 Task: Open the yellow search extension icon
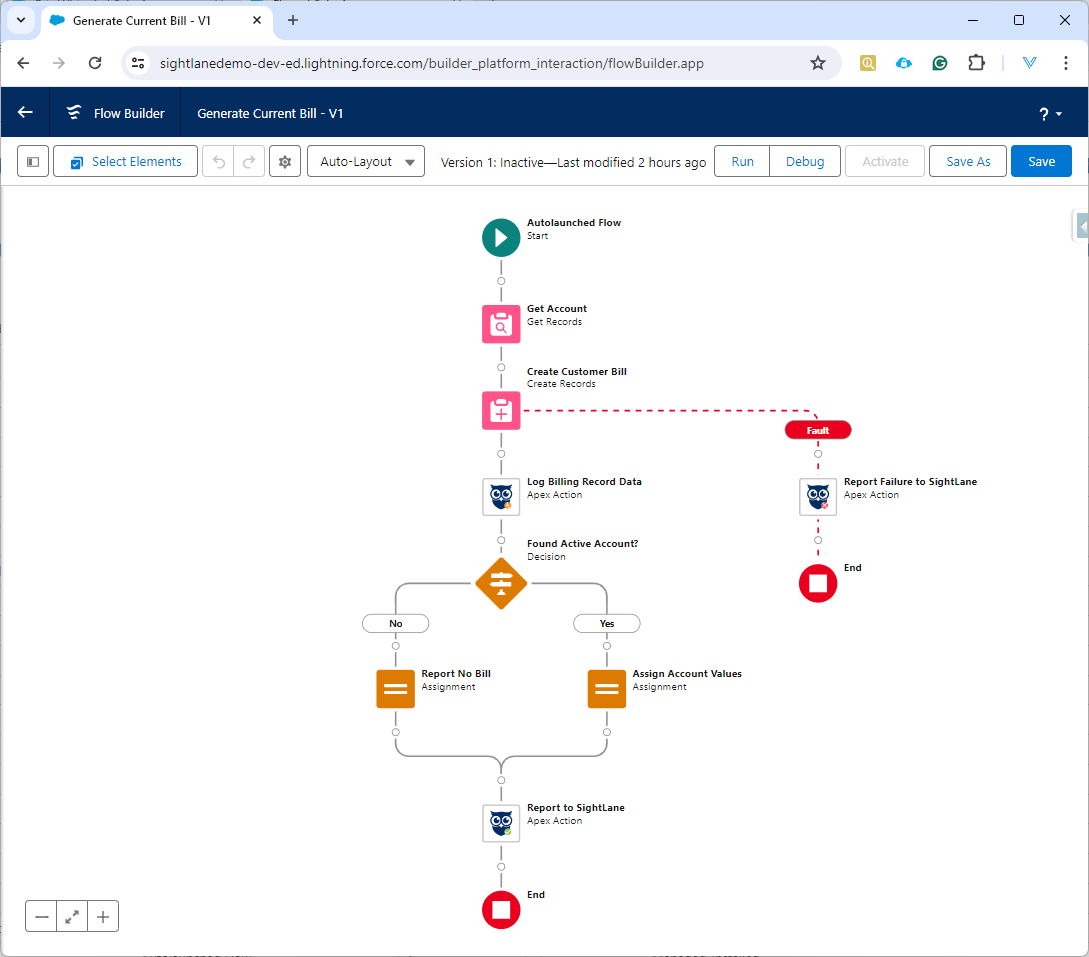click(867, 63)
